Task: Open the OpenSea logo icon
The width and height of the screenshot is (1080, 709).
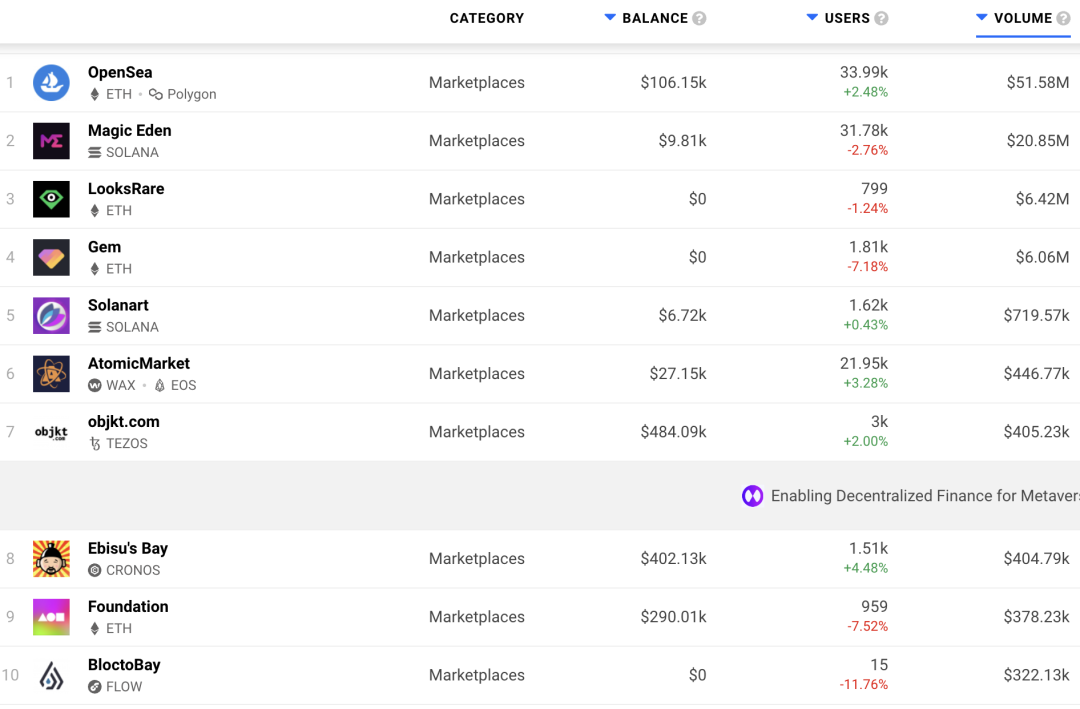Action: pyautogui.click(x=51, y=83)
